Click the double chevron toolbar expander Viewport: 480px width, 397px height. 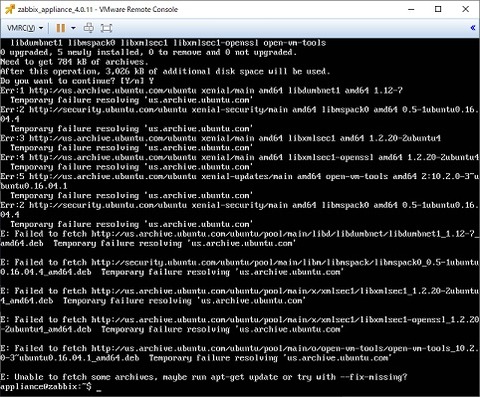click(473, 28)
